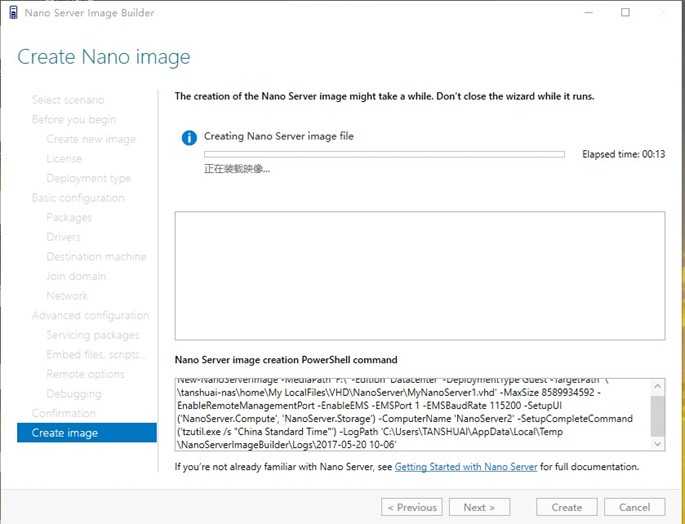The height and width of the screenshot is (524, 685).
Task: Click the Next button
Action: click(479, 507)
